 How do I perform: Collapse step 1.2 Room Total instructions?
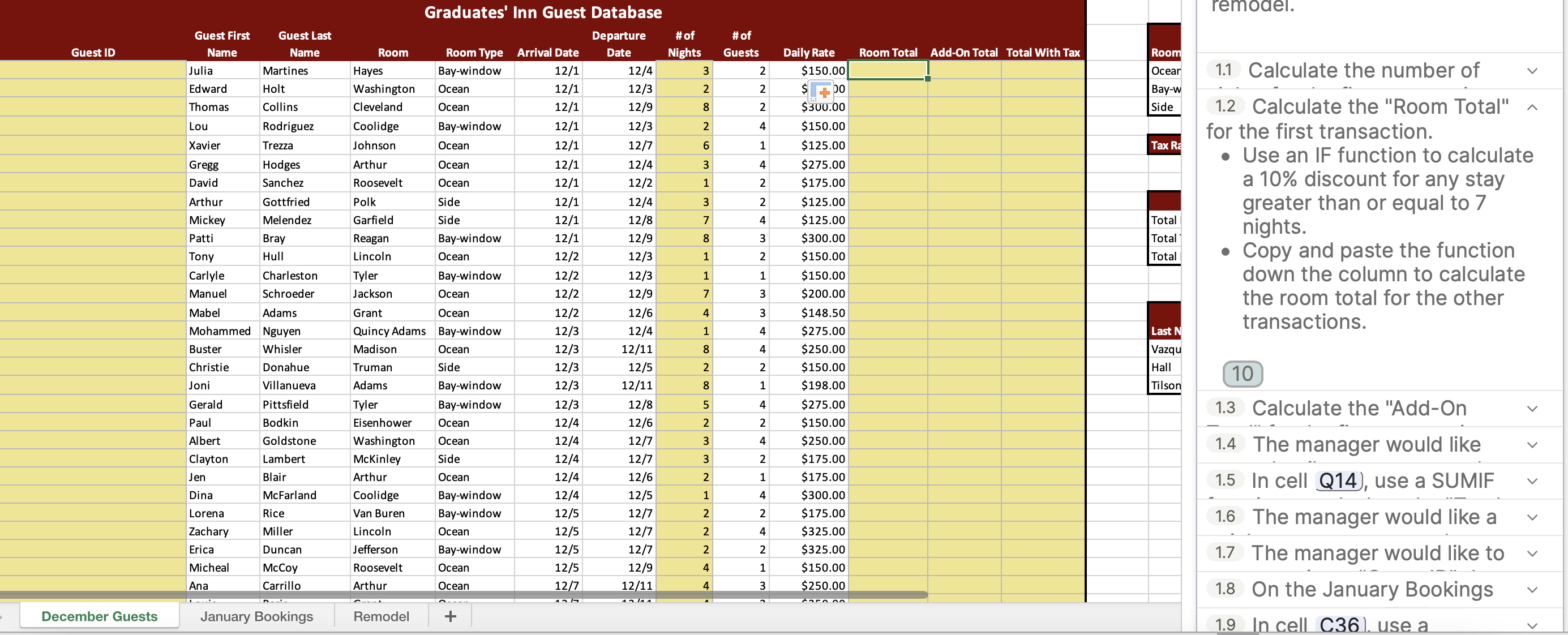pos(1532,107)
